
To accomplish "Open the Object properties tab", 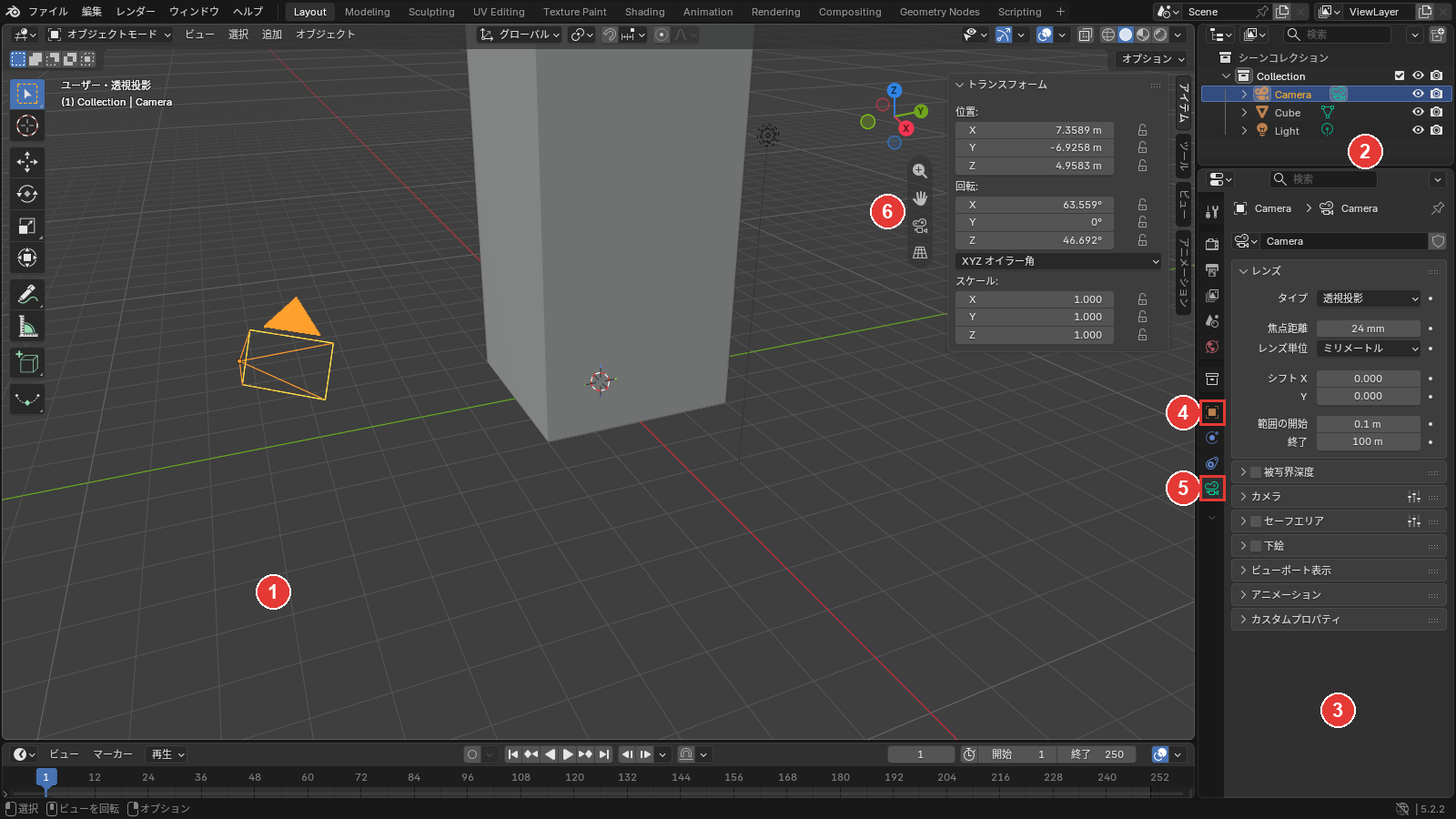I will (1212, 412).
